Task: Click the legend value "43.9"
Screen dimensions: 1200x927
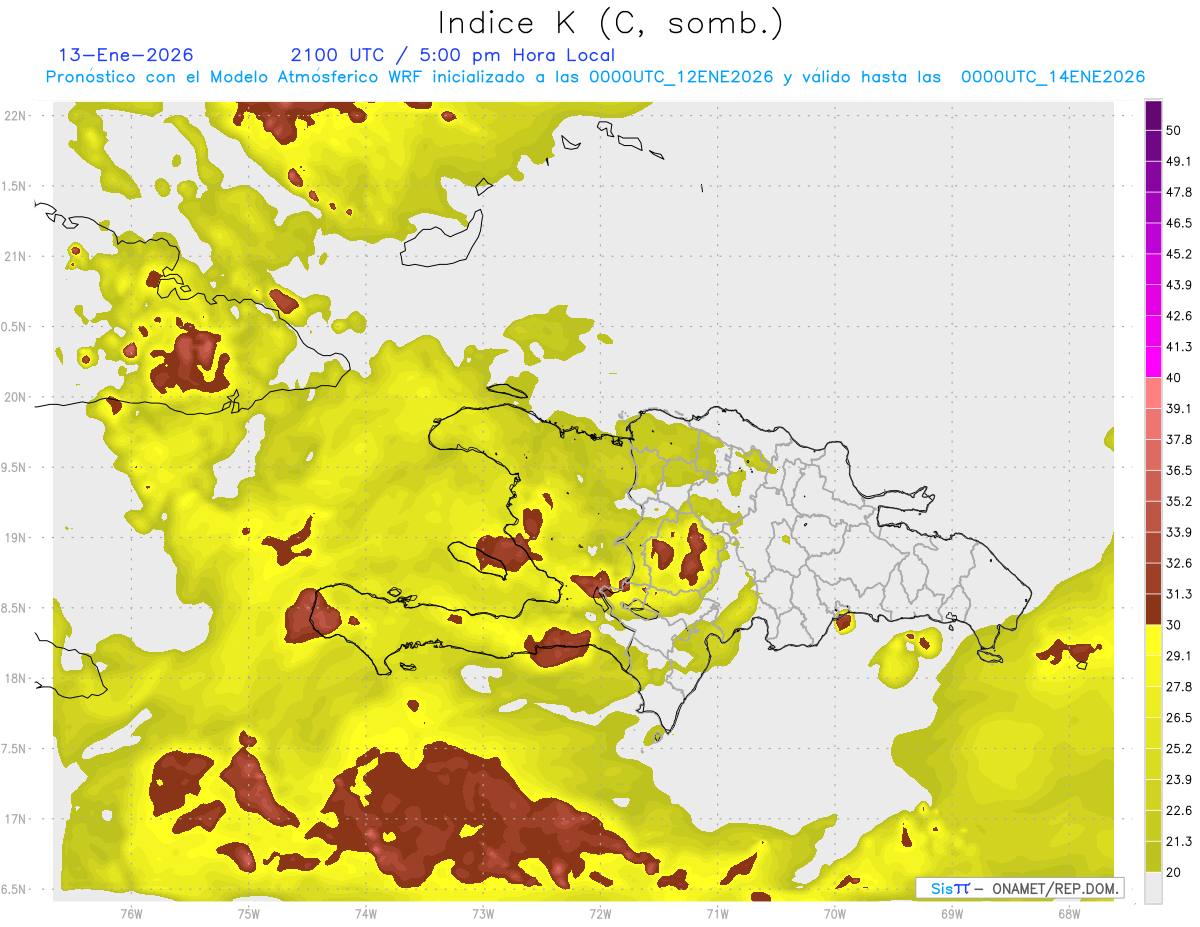Action: point(1179,285)
